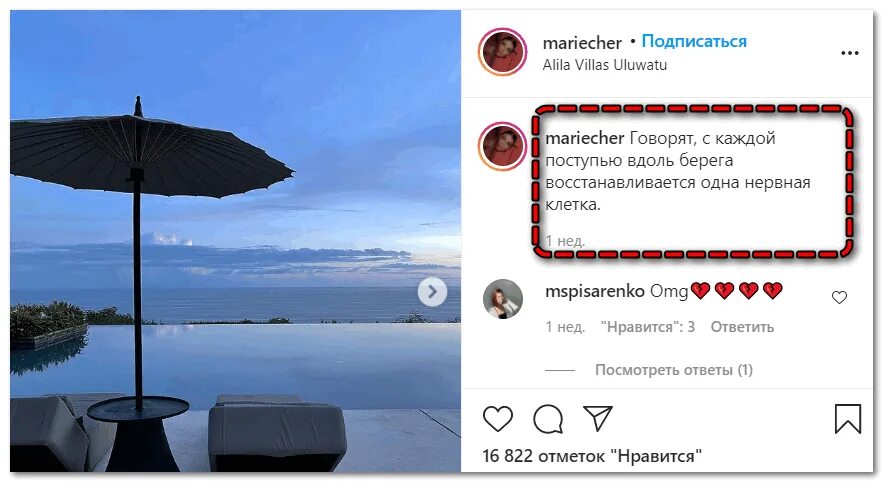Share the post using the paper plane icon
This screenshot has width=884, height=483.
(598, 418)
